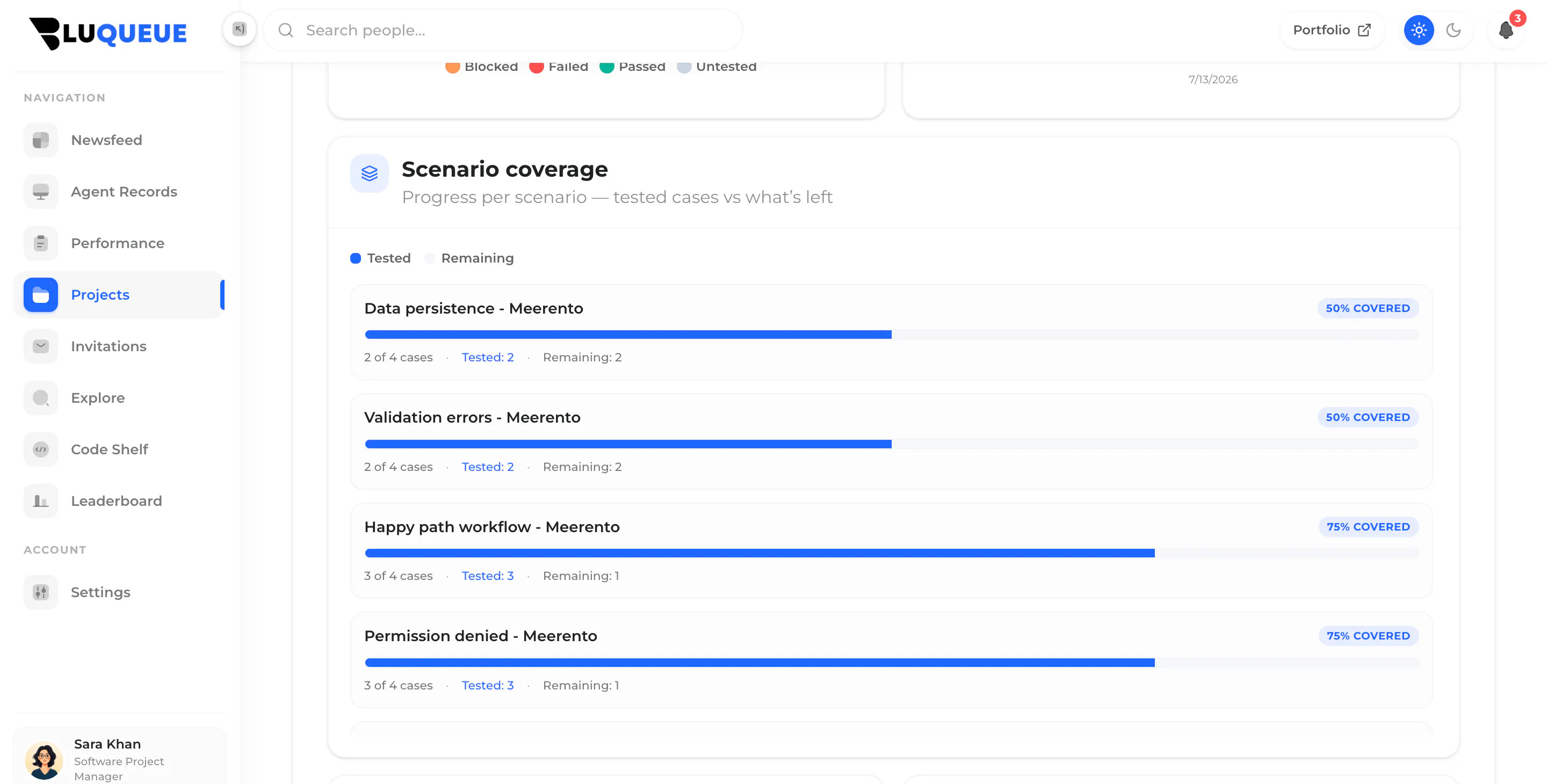Viewport: 1547px width, 784px height.
Task: Click the Newsfeed sidebar icon
Action: [41, 140]
